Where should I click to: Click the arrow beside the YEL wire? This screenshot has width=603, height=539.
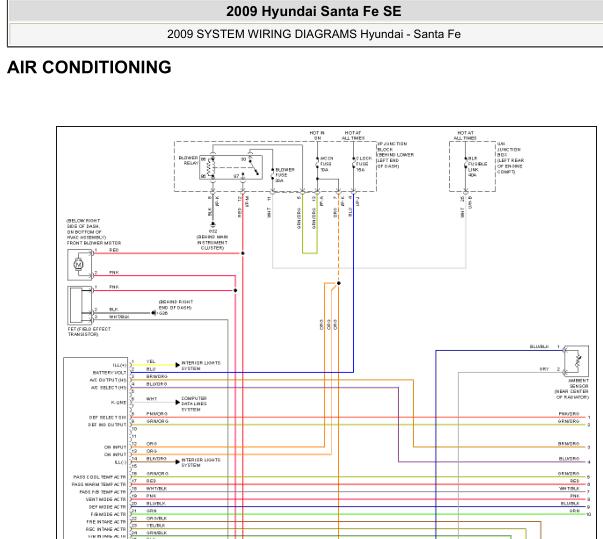pyautogui.click(x=177, y=364)
